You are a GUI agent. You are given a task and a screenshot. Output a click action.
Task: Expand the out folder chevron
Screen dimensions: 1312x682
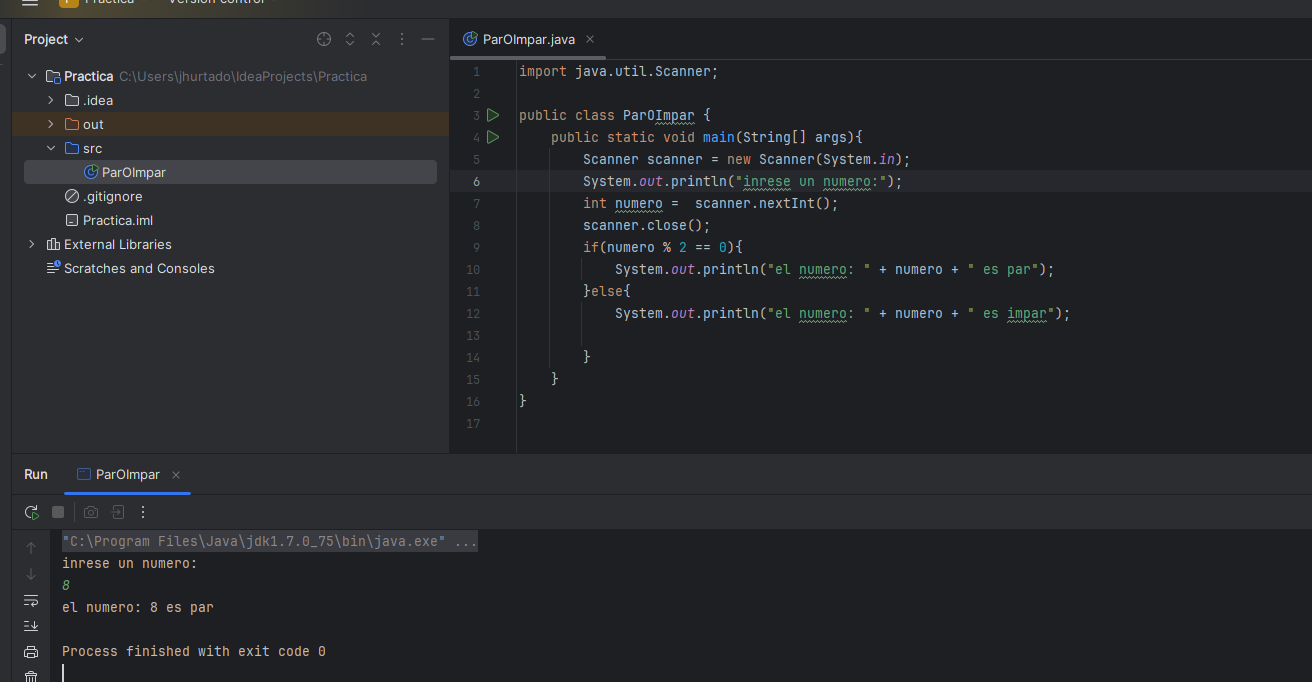click(51, 124)
